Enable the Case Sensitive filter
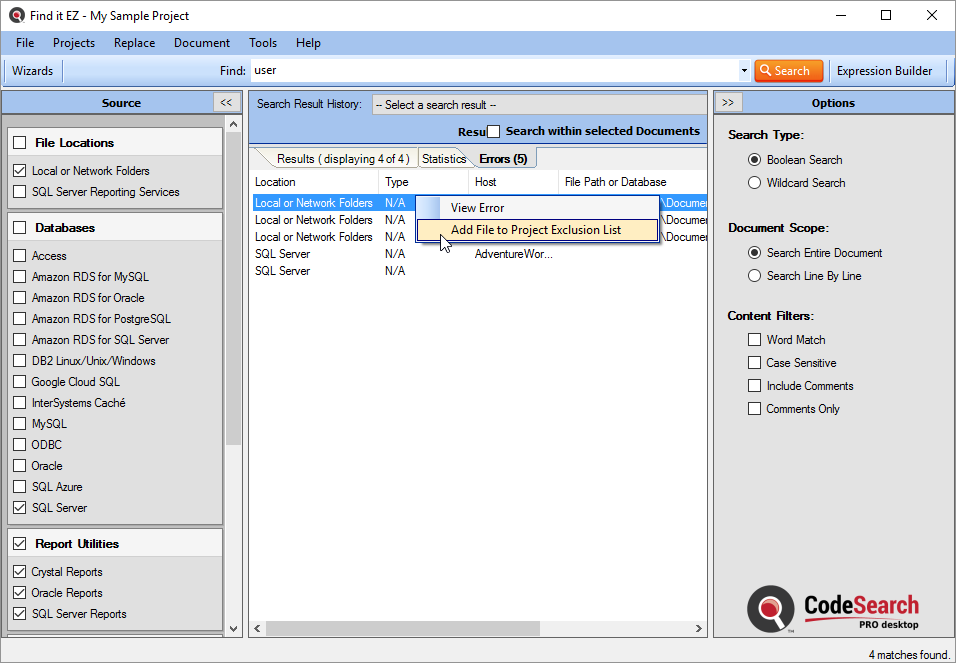This screenshot has height=663, width=956. [755, 363]
